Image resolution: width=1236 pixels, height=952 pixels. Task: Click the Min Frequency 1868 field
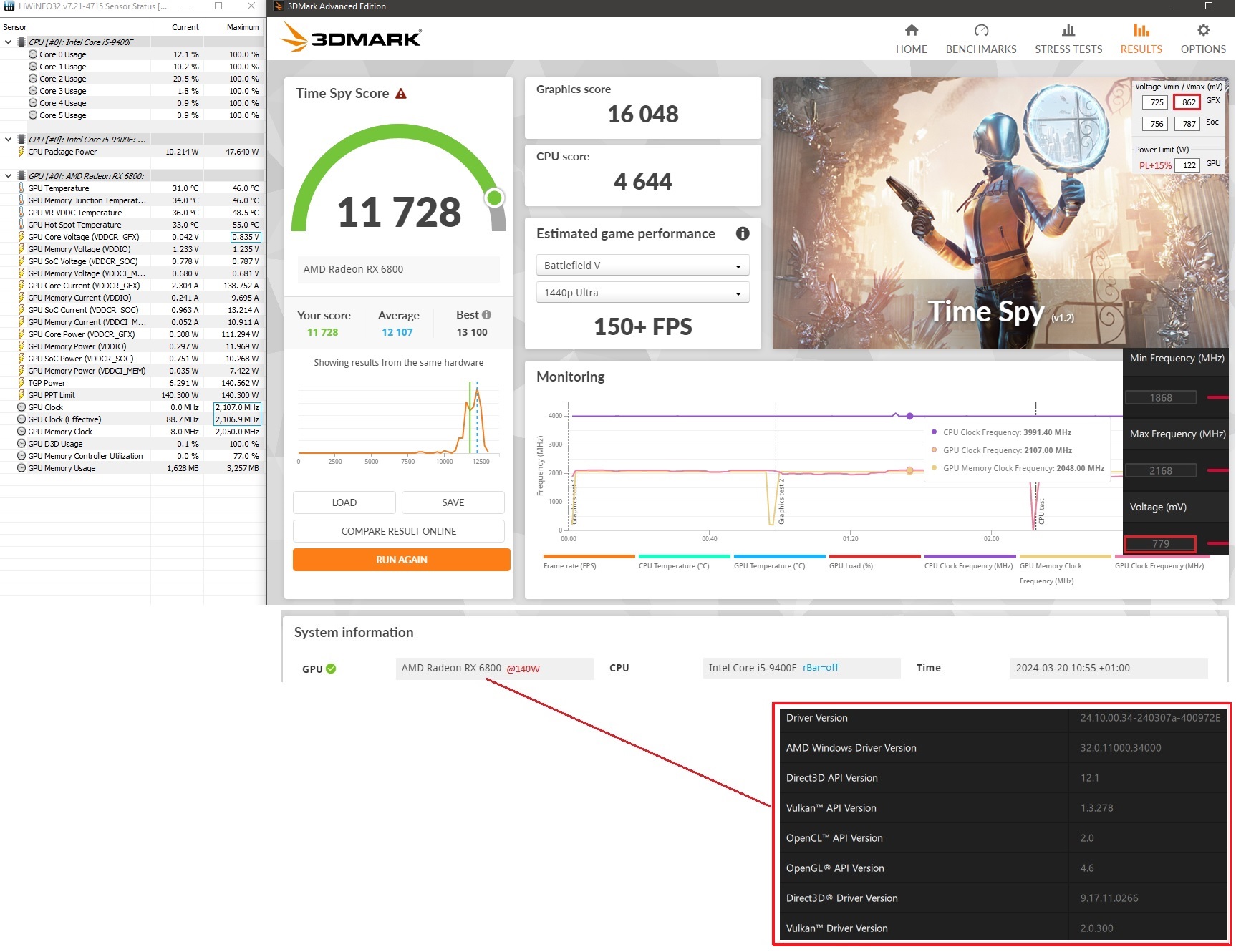[x=1161, y=398]
